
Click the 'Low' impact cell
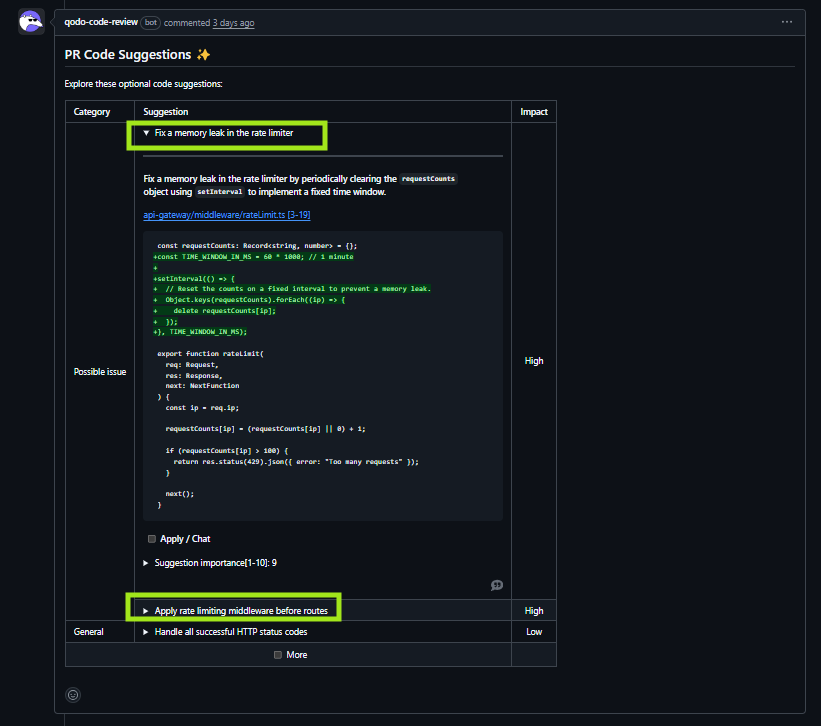coord(534,632)
